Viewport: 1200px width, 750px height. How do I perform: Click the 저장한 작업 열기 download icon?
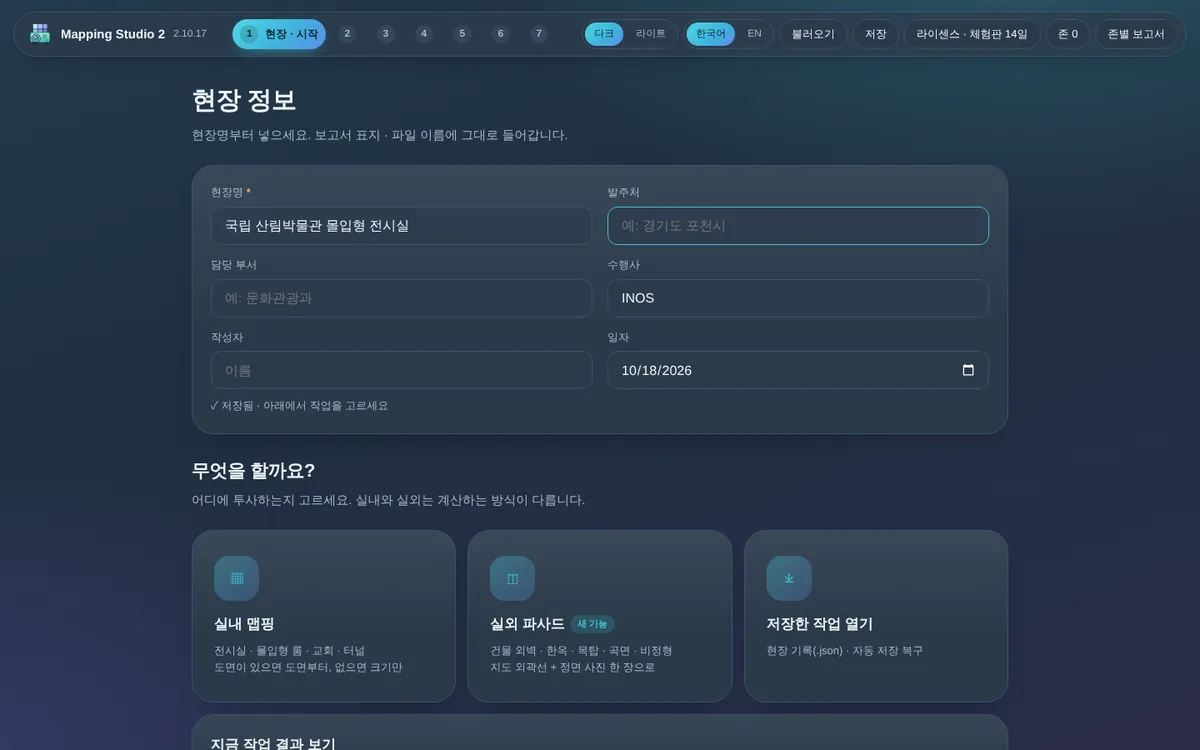click(789, 578)
